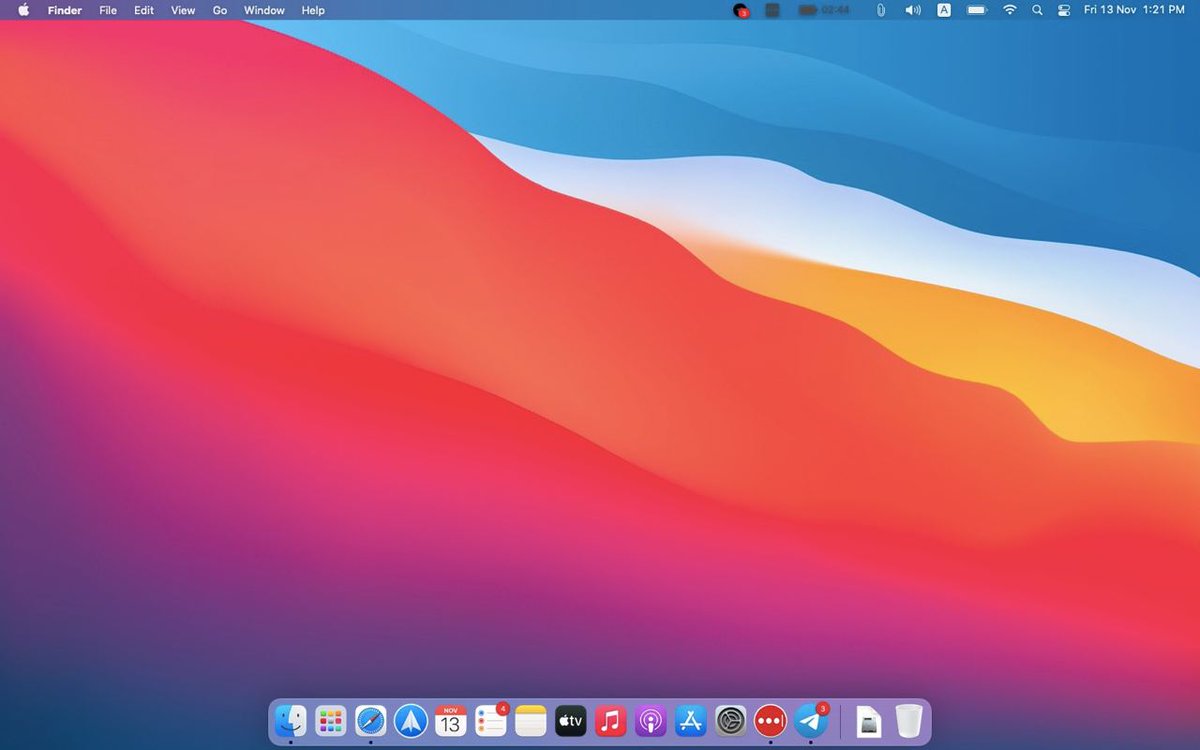Open the Finder menu

coord(65,10)
